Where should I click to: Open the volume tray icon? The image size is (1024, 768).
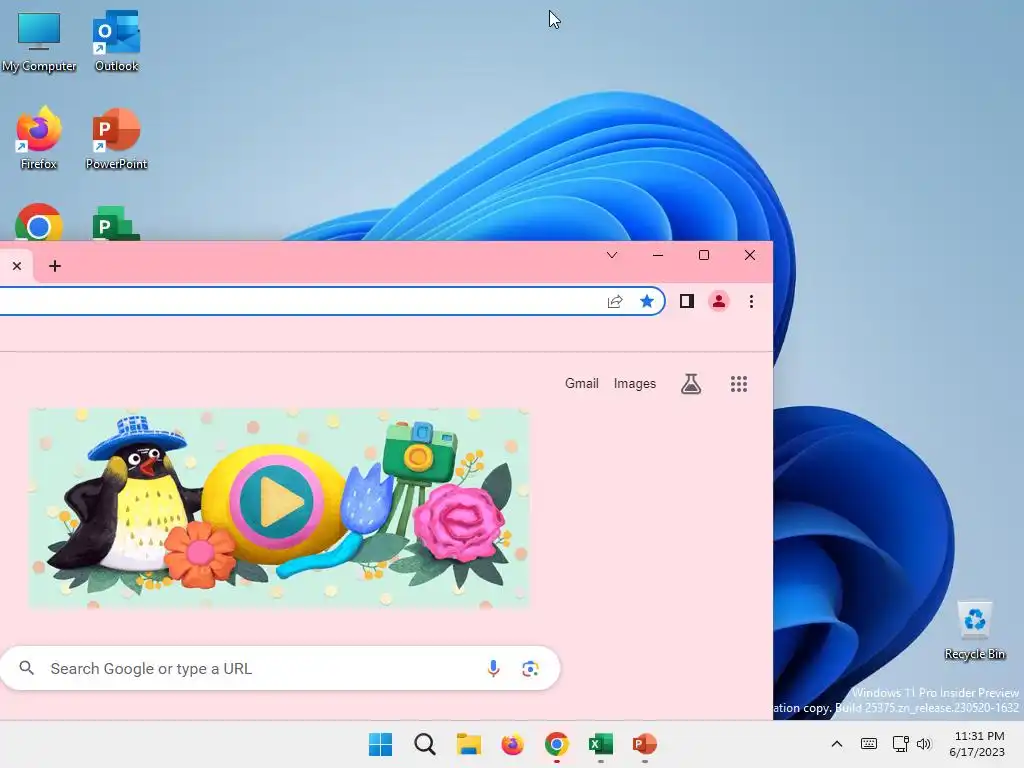[923, 744]
